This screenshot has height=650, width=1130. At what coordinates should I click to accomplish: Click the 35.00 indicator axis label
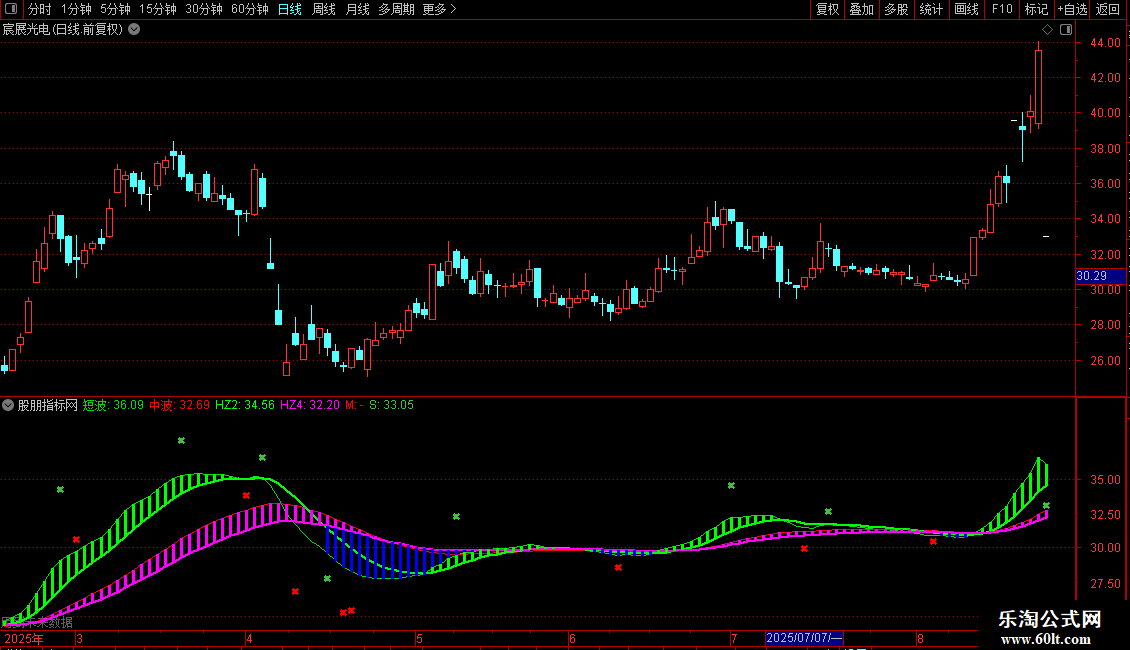[x=1105, y=480]
